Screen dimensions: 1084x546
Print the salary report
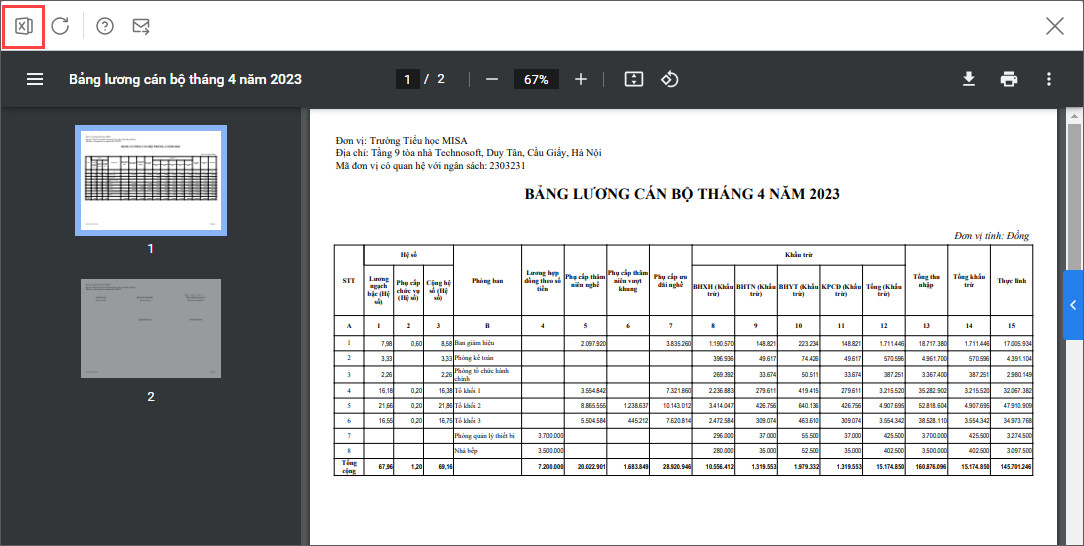pos(1009,79)
